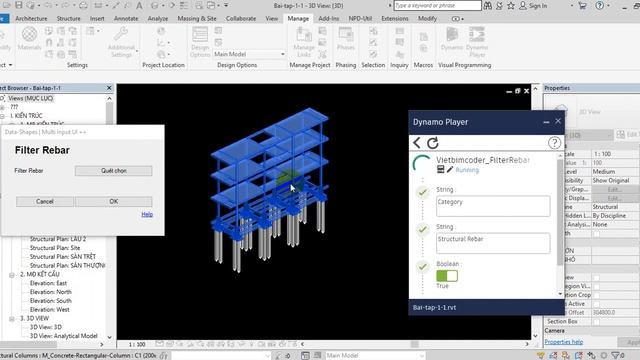Click the 3D view horizontal scrollbar

click(x=414, y=344)
